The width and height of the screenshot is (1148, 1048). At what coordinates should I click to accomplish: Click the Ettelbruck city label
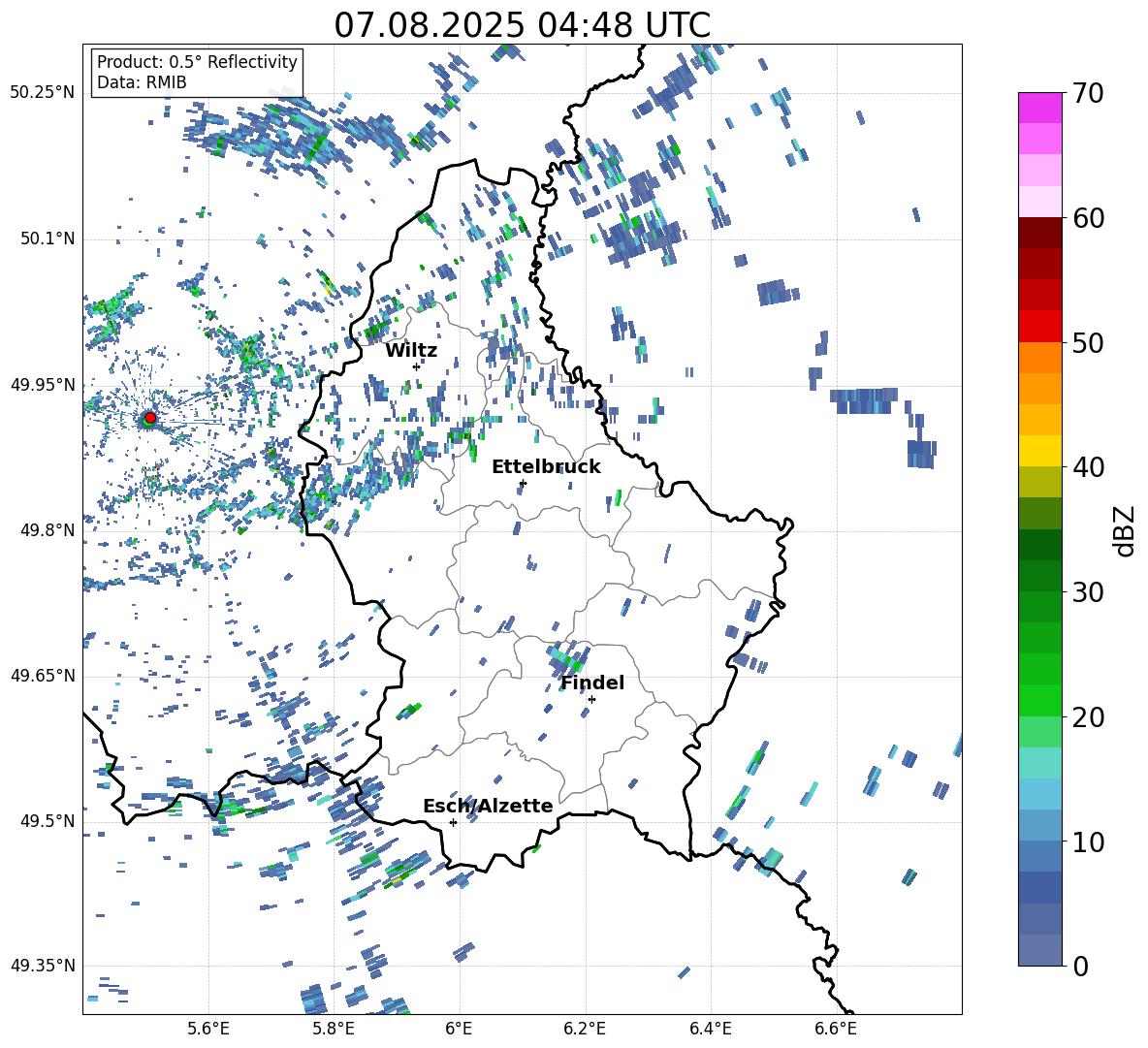click(546, 467)
